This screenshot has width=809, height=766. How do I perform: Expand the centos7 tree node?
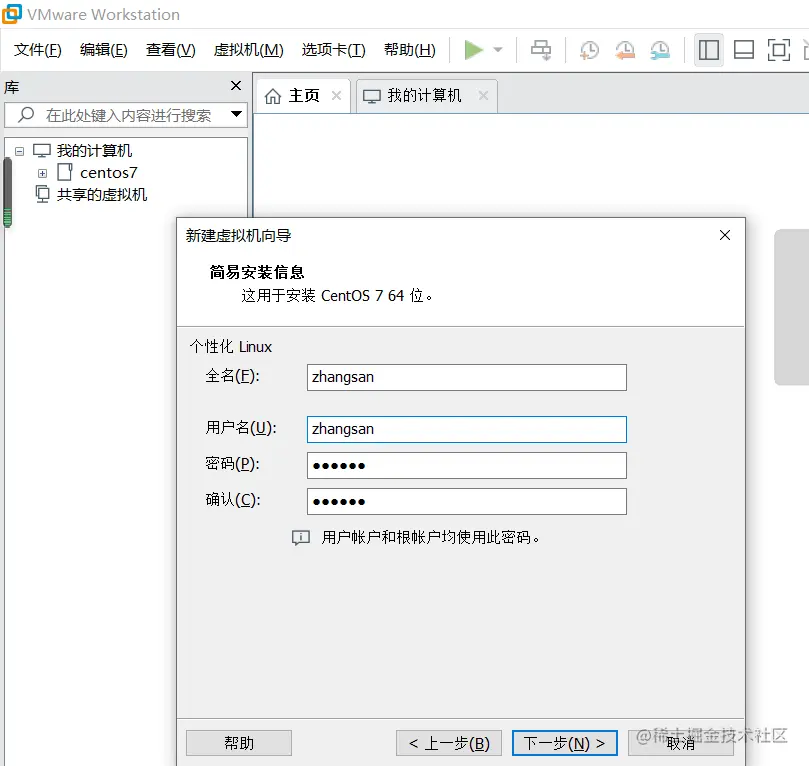coord(42,173)
